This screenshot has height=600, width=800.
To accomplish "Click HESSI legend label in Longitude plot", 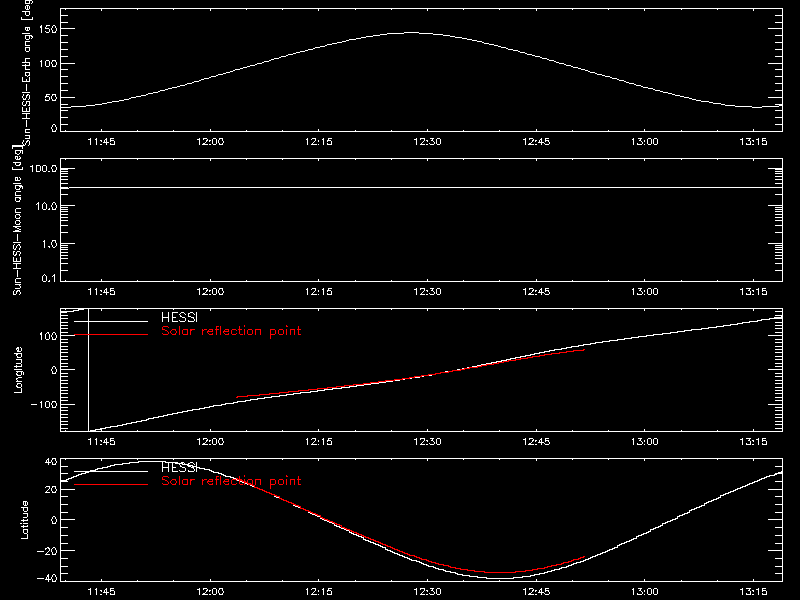I will pyautogui.click(x=179, y=318).
